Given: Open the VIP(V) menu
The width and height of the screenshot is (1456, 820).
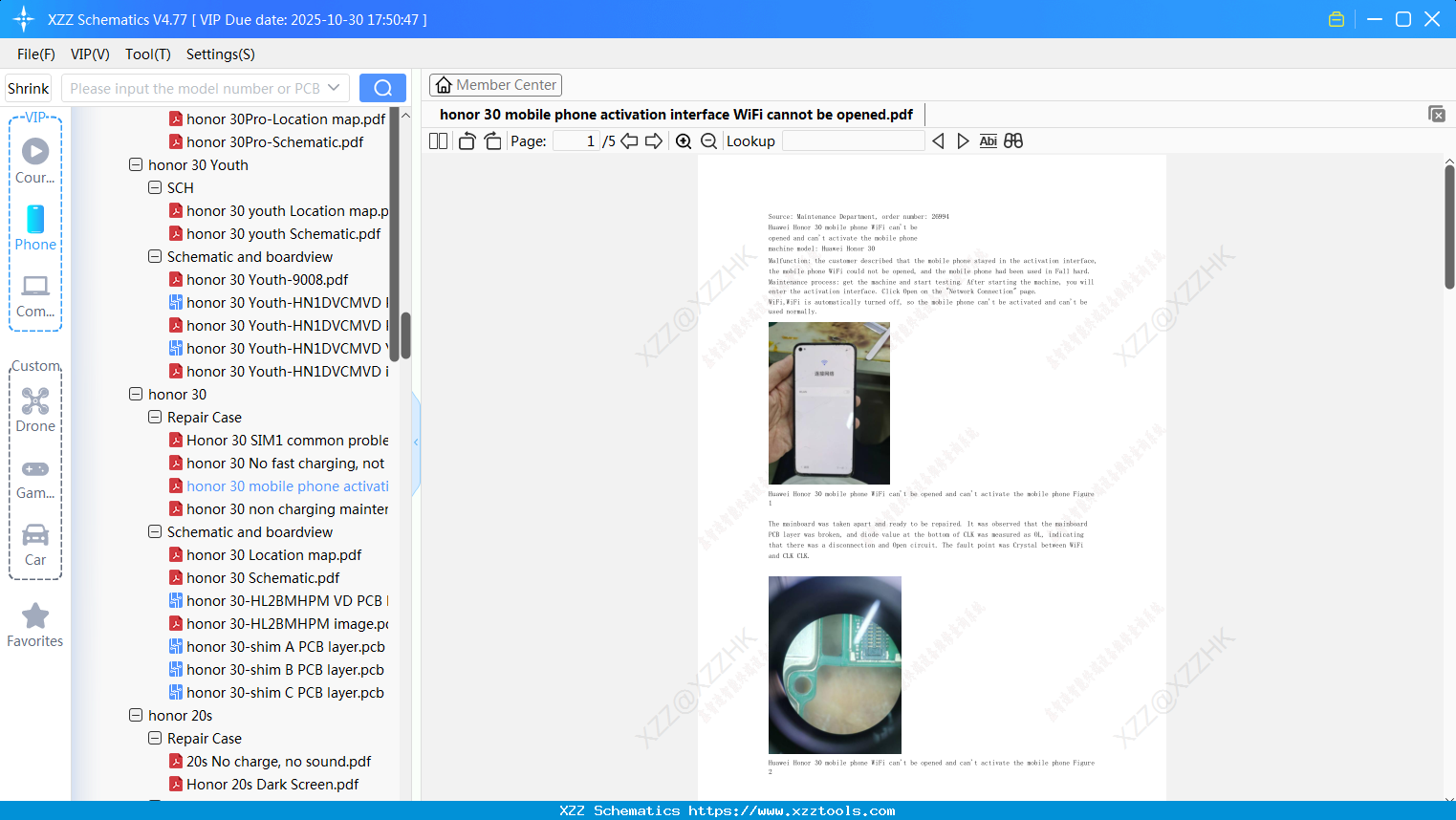Looking at the screenshot, I should coord(90,54).
